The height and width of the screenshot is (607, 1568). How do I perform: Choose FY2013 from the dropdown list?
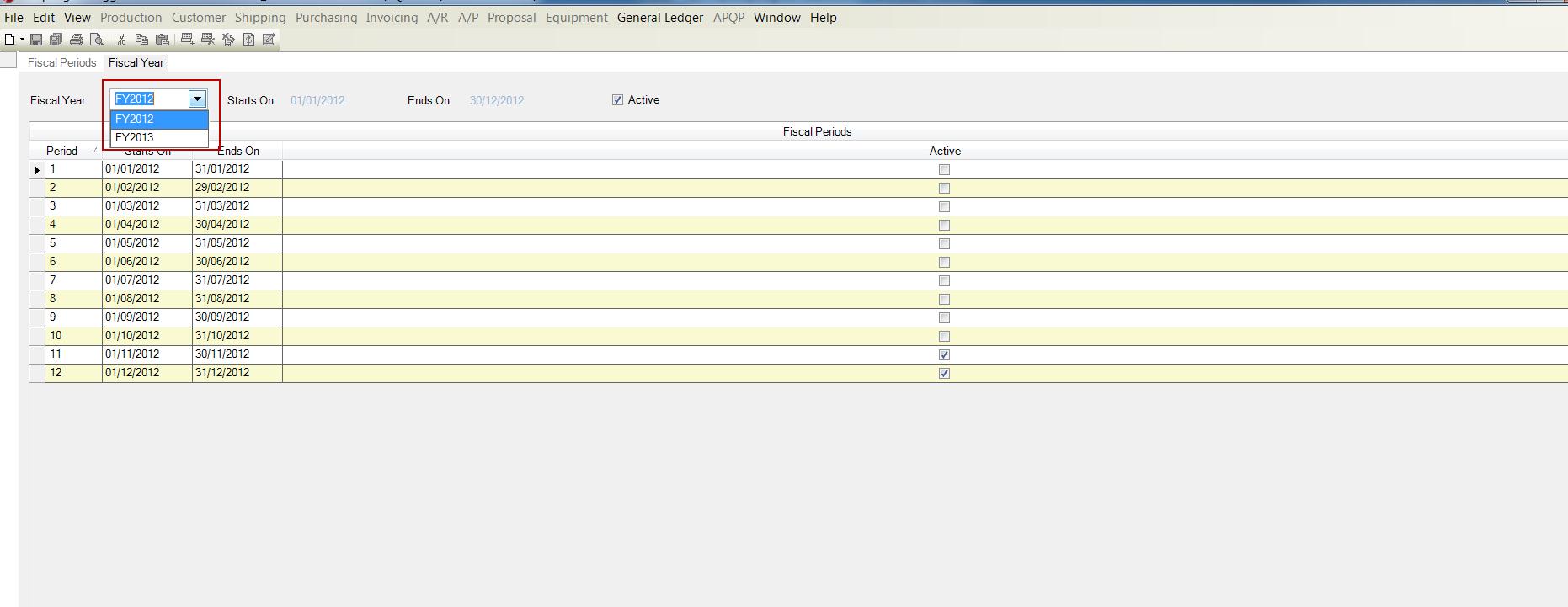tap(159, 137)
